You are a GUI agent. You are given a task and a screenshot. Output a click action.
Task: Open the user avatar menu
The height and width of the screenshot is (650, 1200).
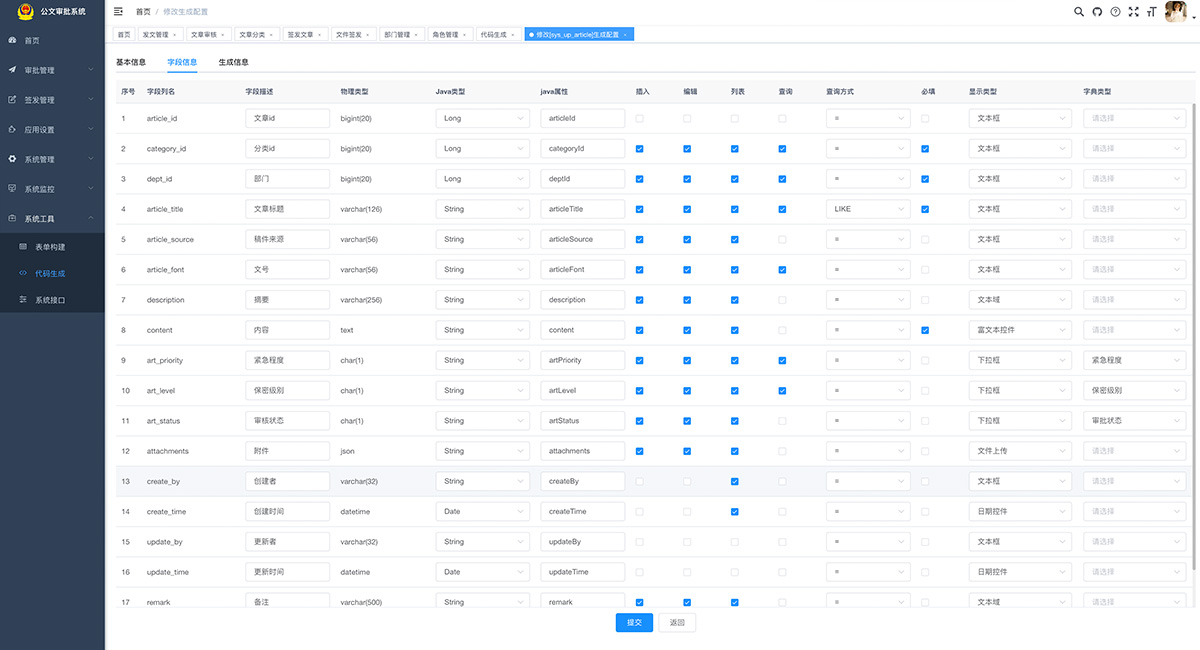point(1176,12)
